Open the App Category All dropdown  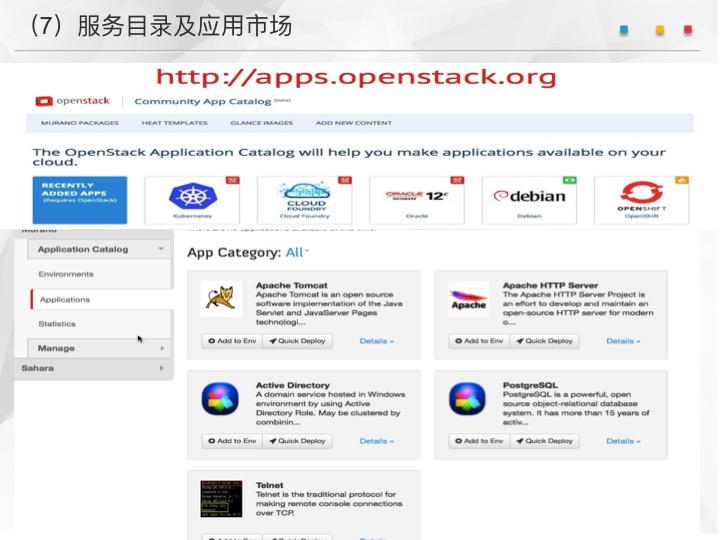pos(297,253)
